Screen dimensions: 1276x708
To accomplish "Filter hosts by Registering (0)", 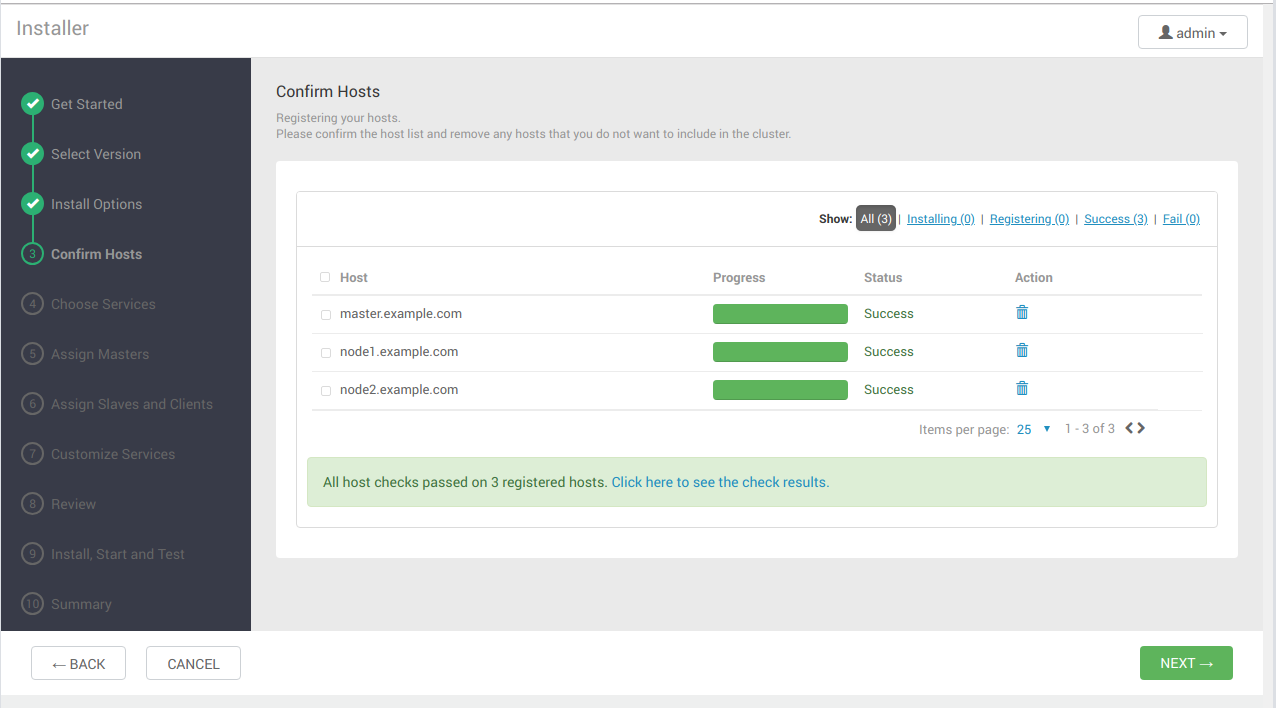I will 1029,219.
